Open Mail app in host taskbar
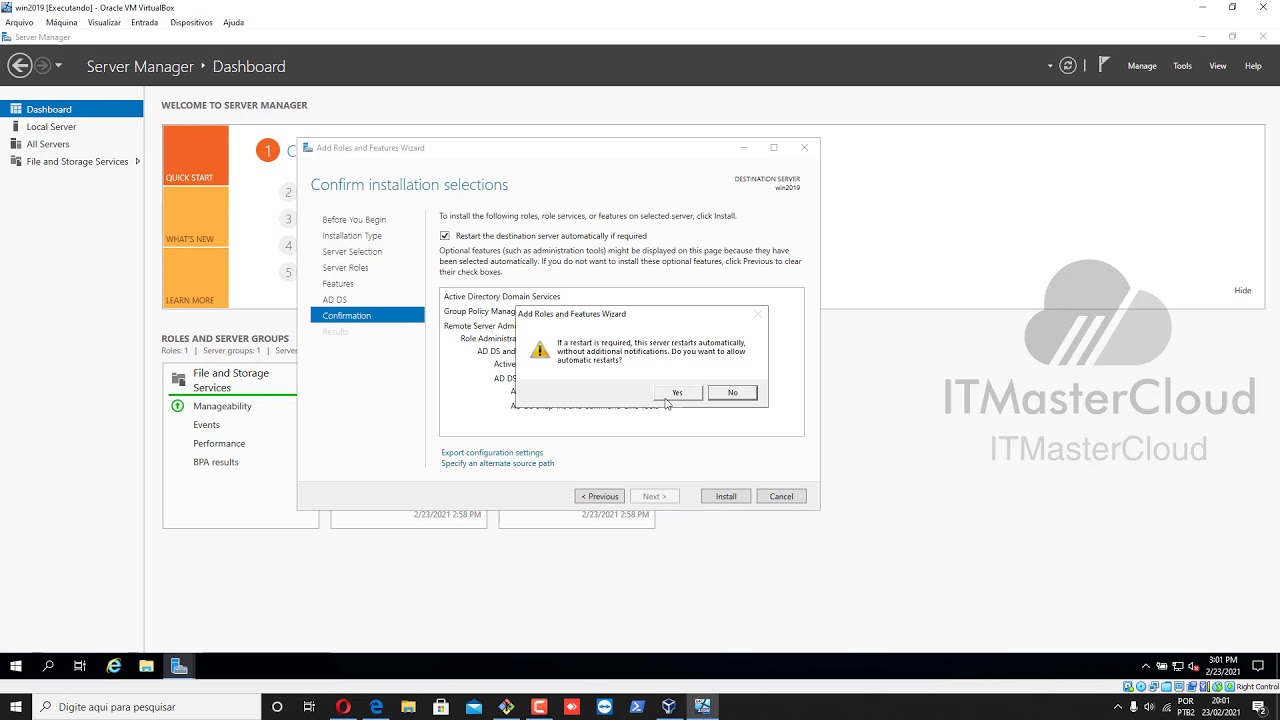 tap(474, 707)
